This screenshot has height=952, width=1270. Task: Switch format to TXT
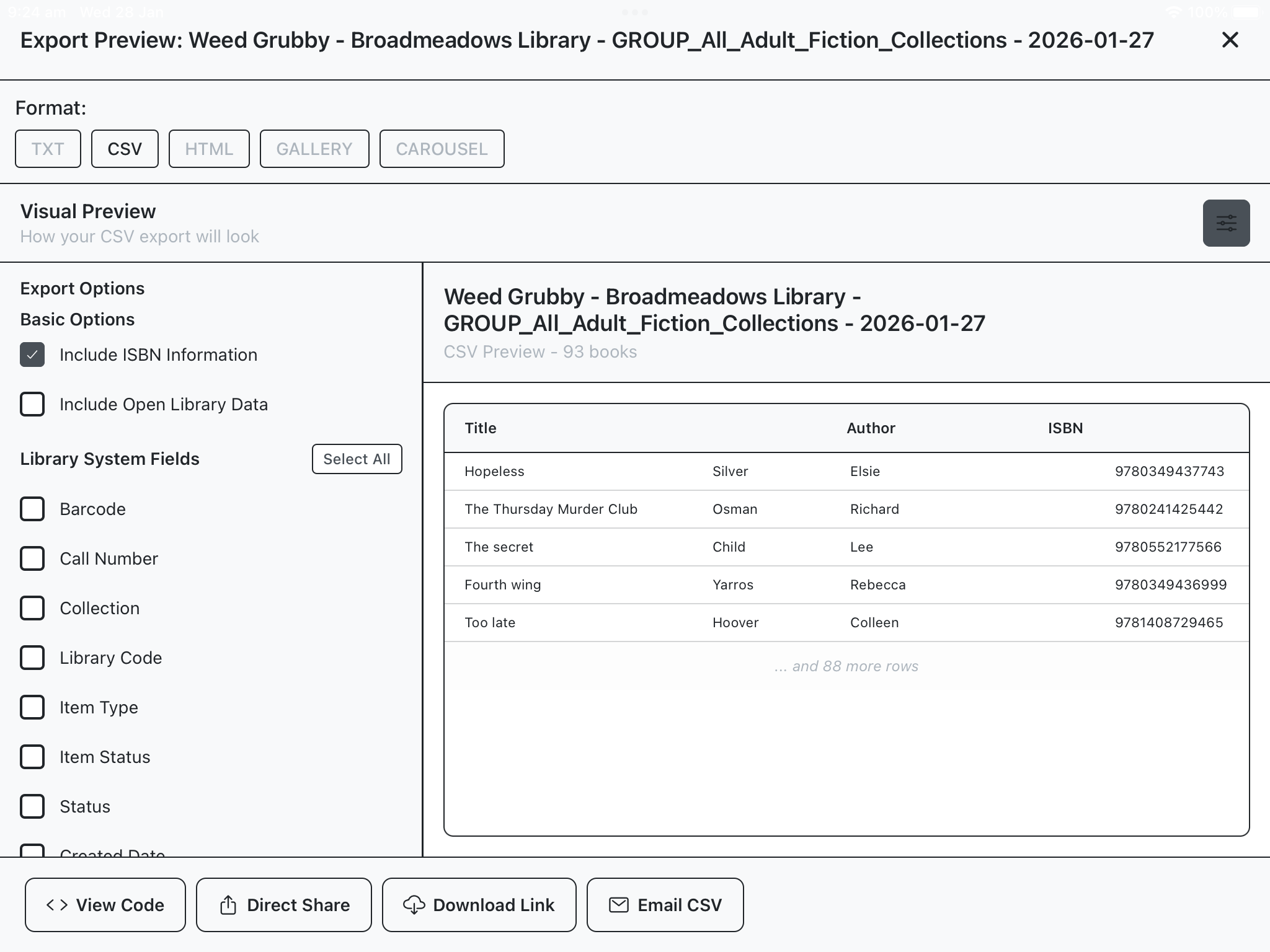[48, 149]
